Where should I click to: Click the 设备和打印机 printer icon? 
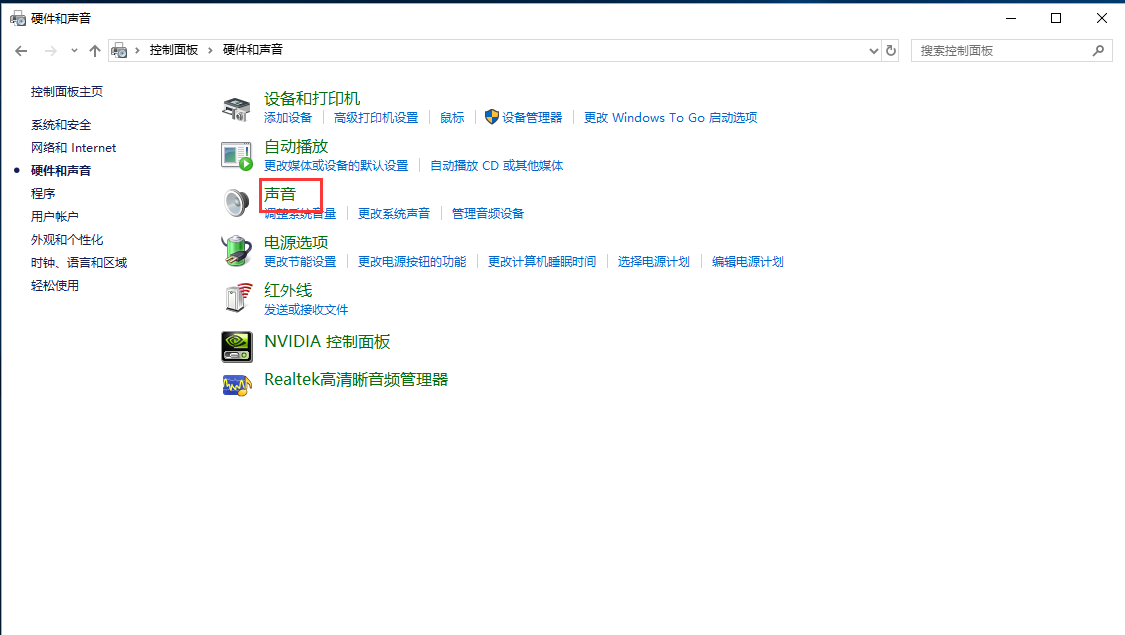tap(236, 107)
